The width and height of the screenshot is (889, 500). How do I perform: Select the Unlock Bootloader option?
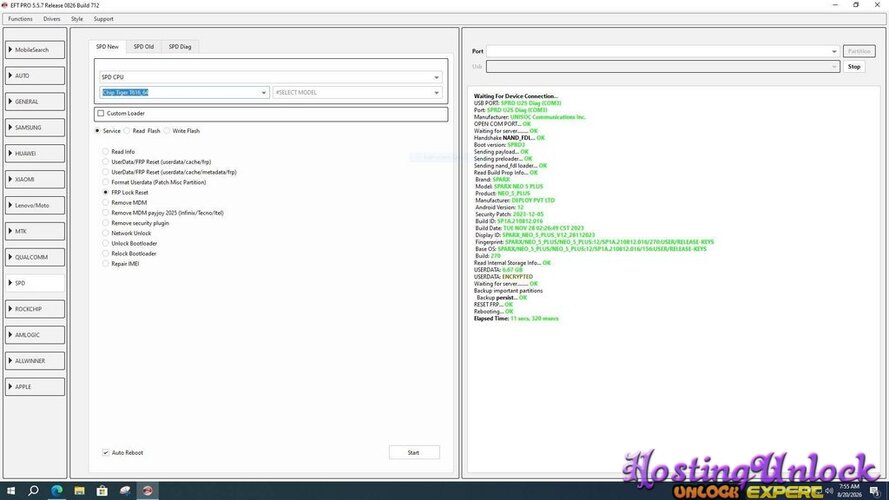click(x=105, y=244)
